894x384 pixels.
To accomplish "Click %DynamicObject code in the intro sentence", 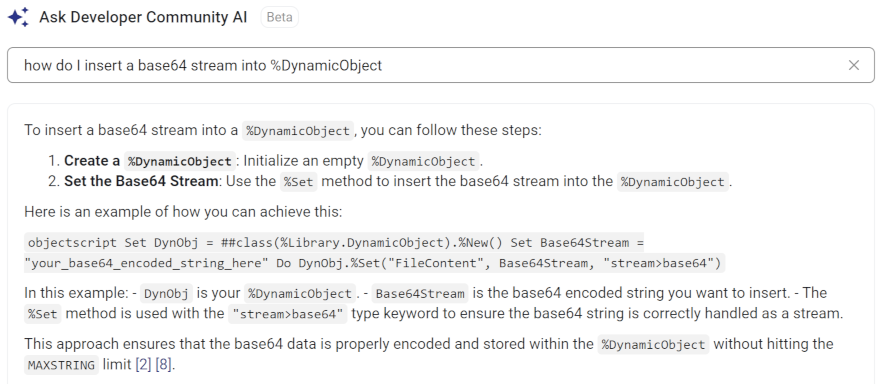I will (298, 130).
